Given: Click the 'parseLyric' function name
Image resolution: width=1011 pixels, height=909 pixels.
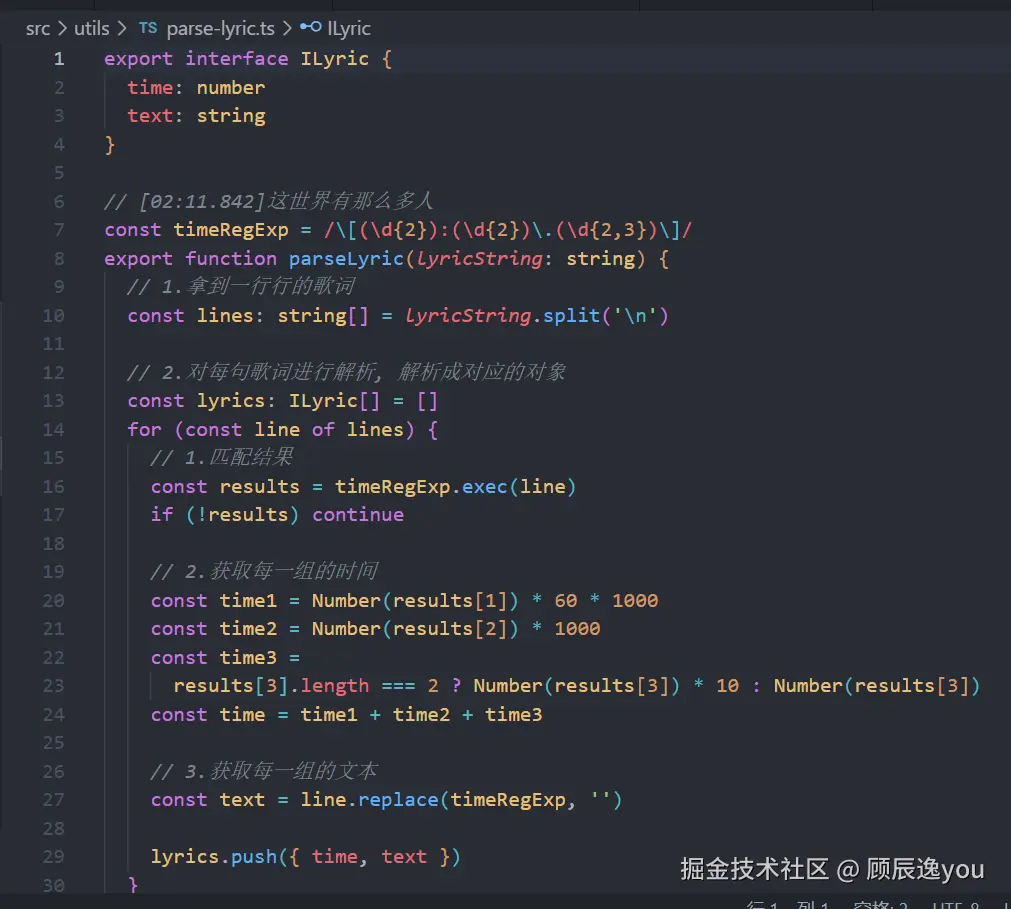Looking at the screenshot, I should pos(346,259).
